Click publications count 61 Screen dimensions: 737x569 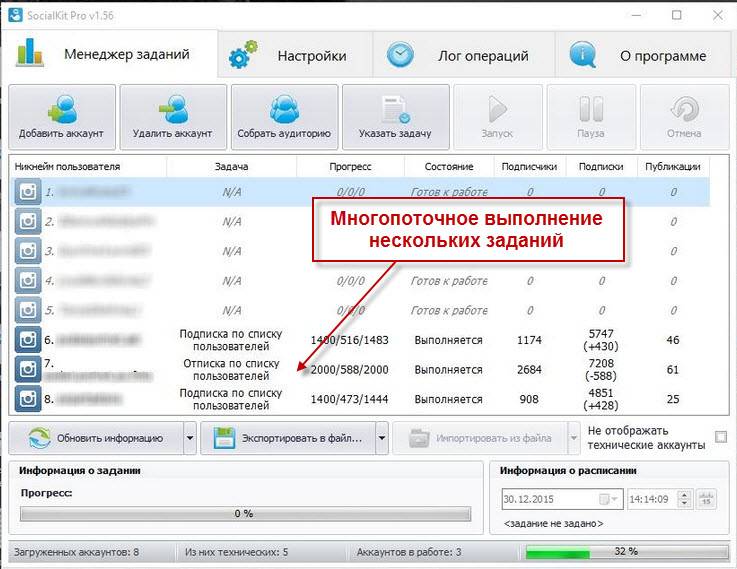coord(673,369)
